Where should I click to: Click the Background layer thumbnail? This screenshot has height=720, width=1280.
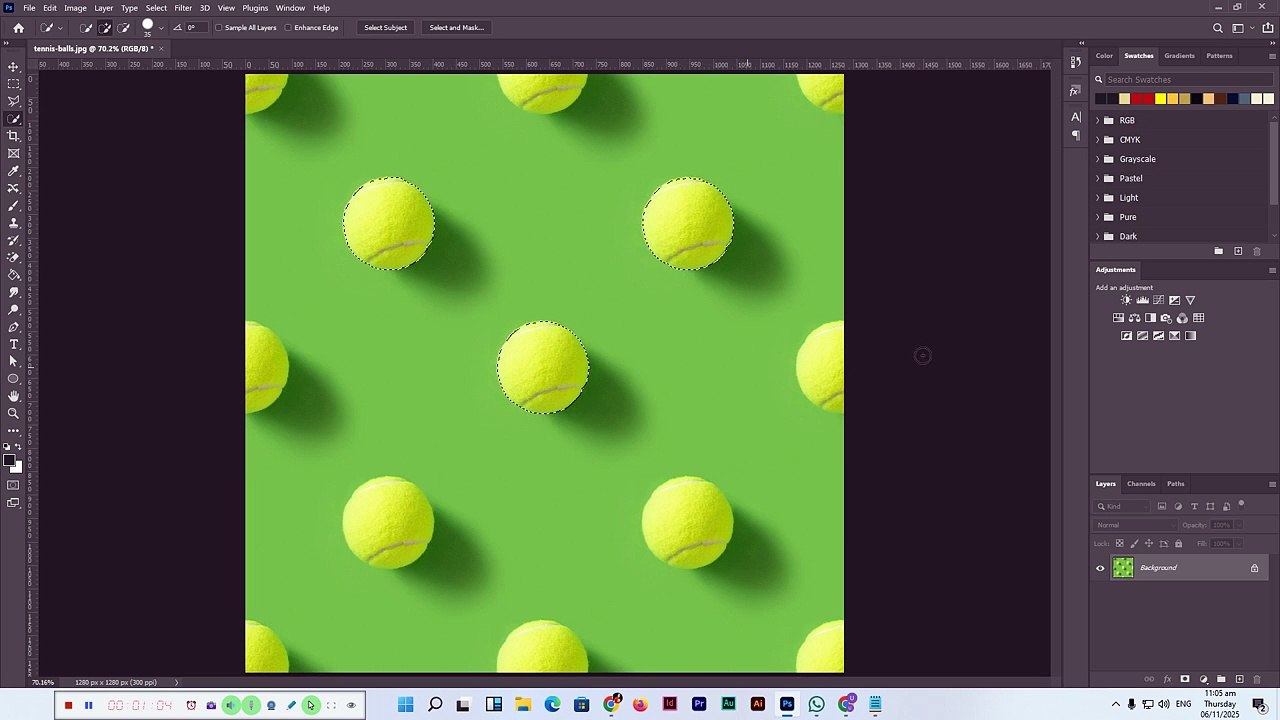1123,568
